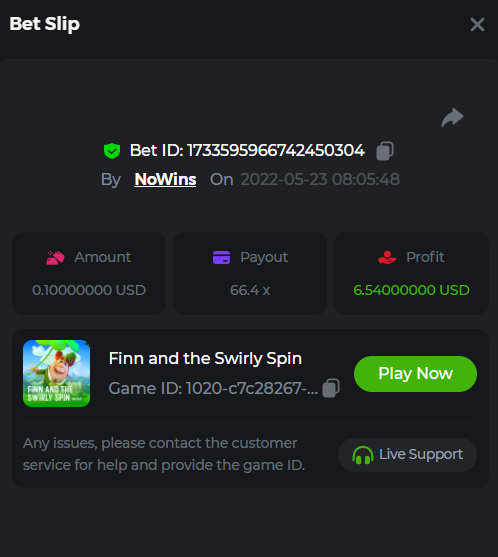Click the Bet Slip header title
This screenshot has width=498, height=557.
(x=45, y=24)
